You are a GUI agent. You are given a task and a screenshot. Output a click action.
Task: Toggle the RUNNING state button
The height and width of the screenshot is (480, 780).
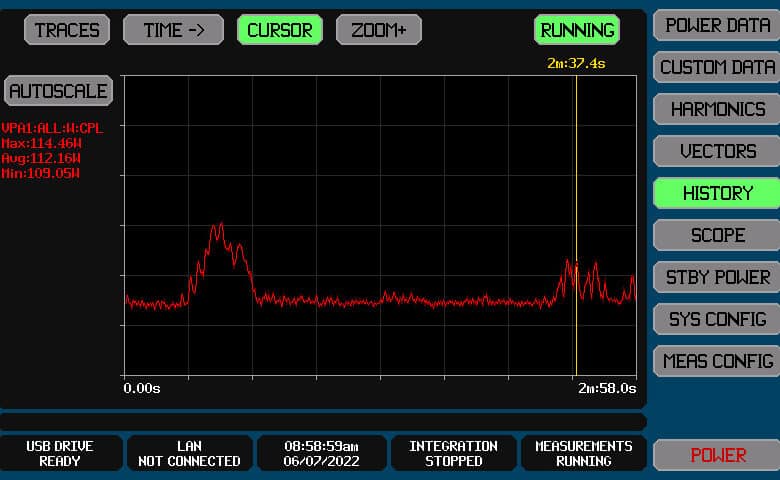tap(577, 30)
